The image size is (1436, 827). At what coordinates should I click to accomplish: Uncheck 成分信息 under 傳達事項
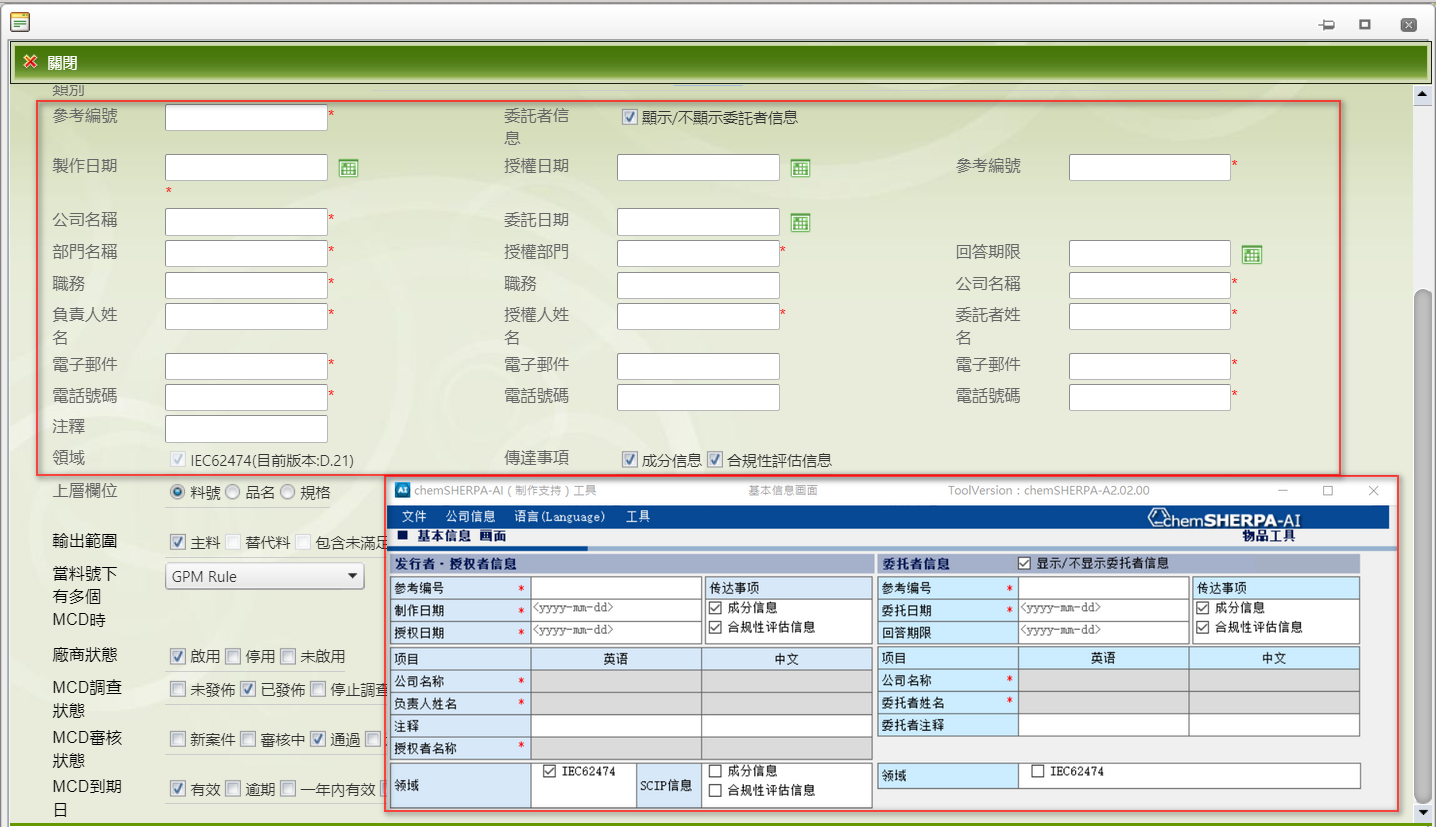[x=629, y=460]
